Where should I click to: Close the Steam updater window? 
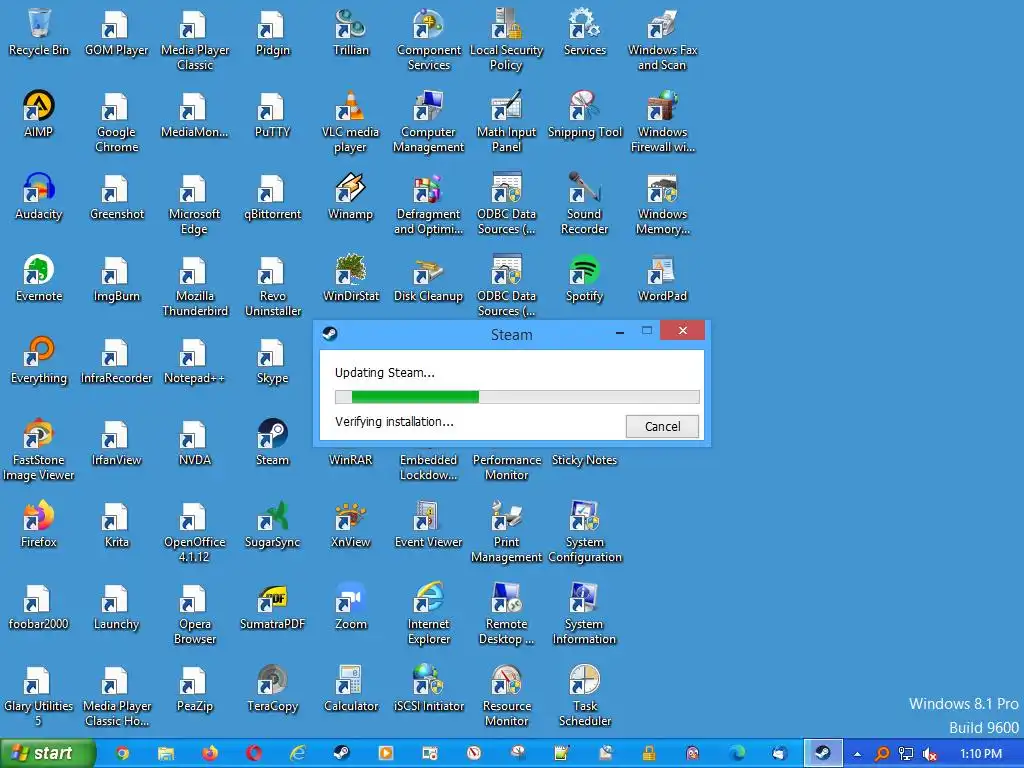click(682, 330)
